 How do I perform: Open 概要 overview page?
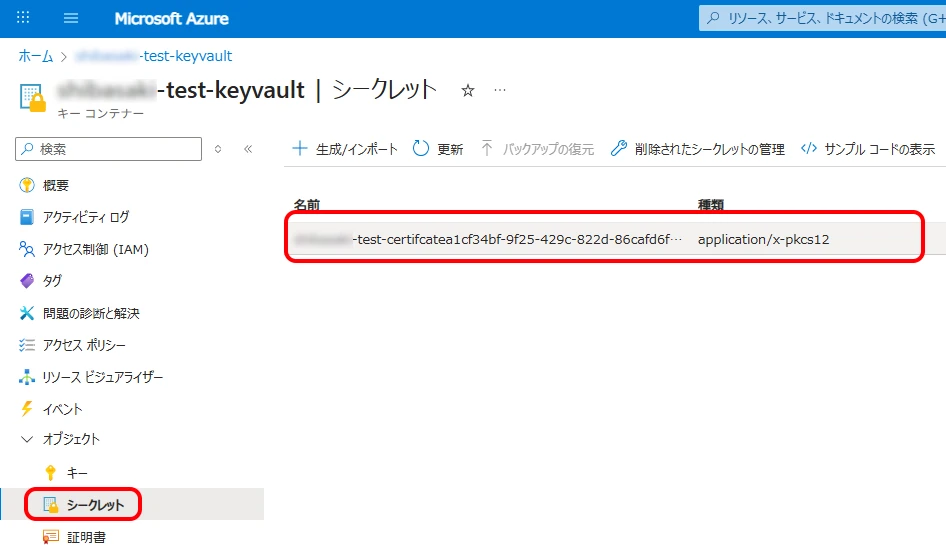click(x=55, y=186)
